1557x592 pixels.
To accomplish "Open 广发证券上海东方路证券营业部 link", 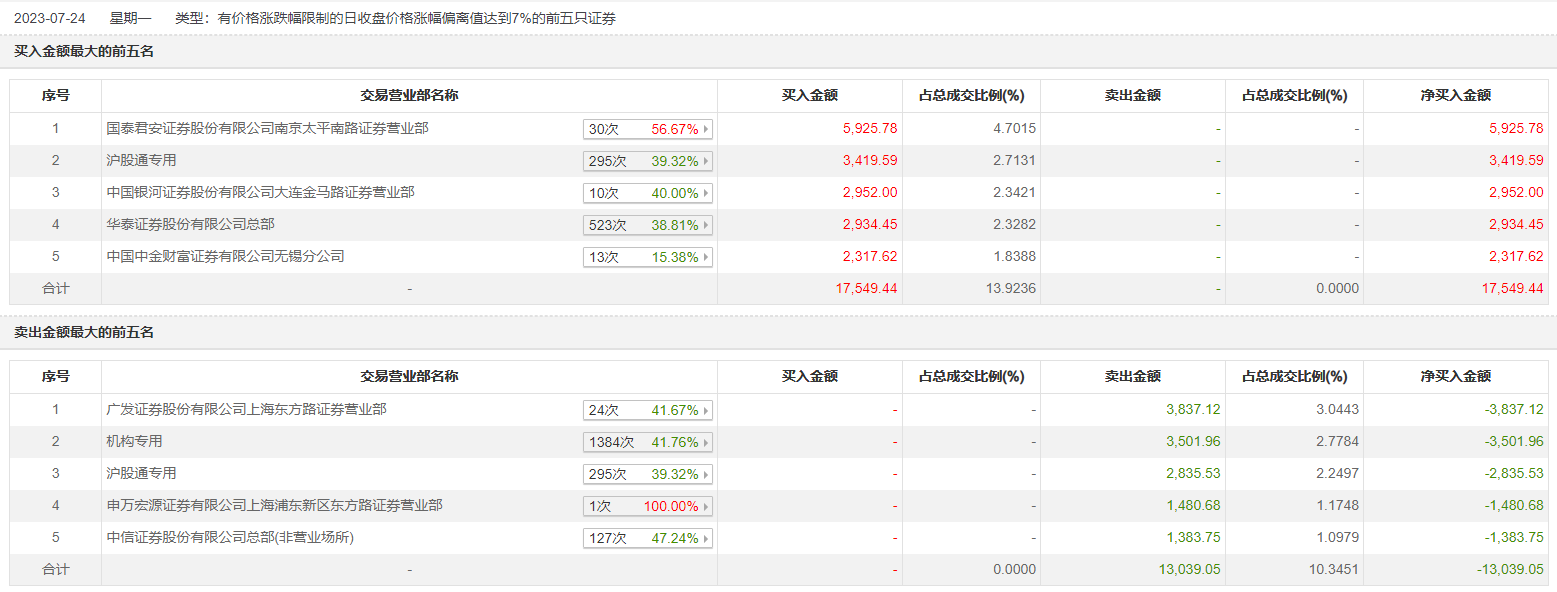I will 246,409.
